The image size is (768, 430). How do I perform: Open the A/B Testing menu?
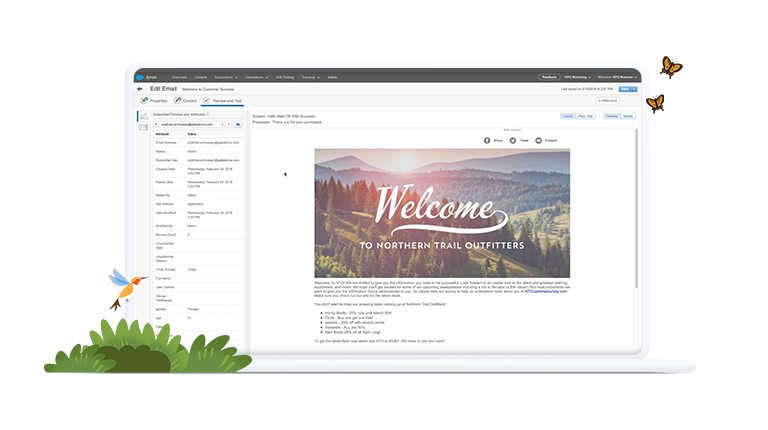[x=286, y=76]
